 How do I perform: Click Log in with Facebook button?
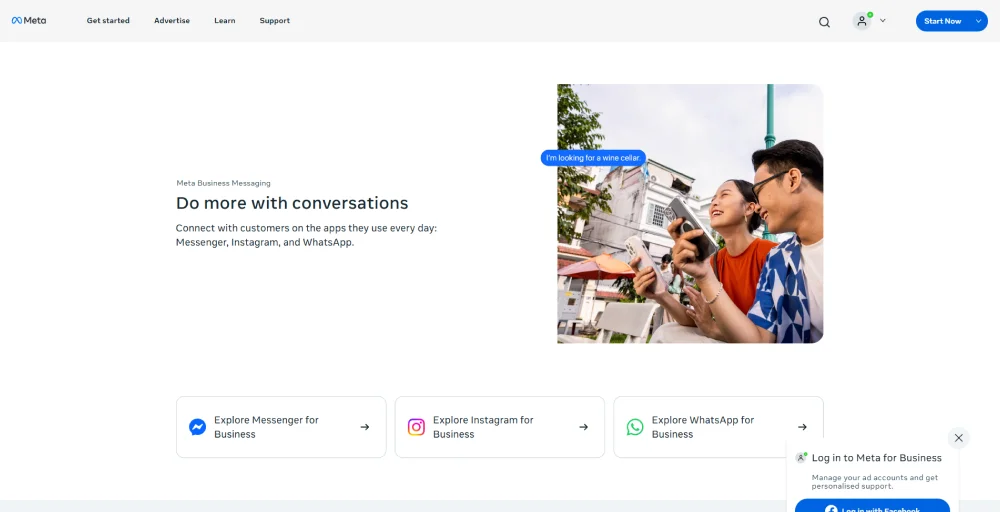[x=872, y=506]
